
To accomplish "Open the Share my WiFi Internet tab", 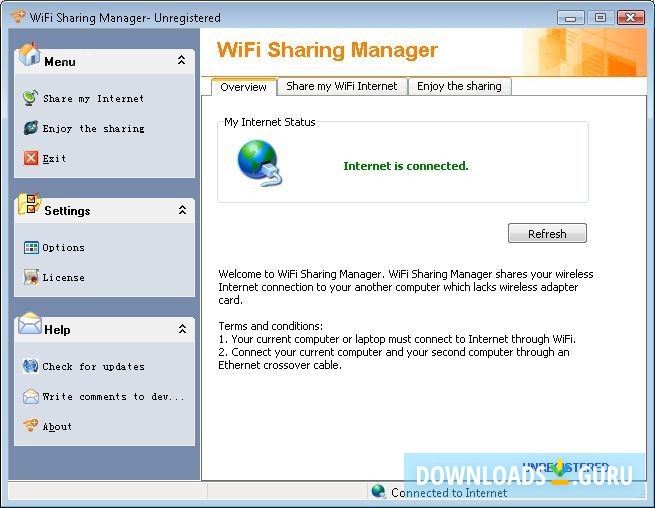I will click(342, 86).
